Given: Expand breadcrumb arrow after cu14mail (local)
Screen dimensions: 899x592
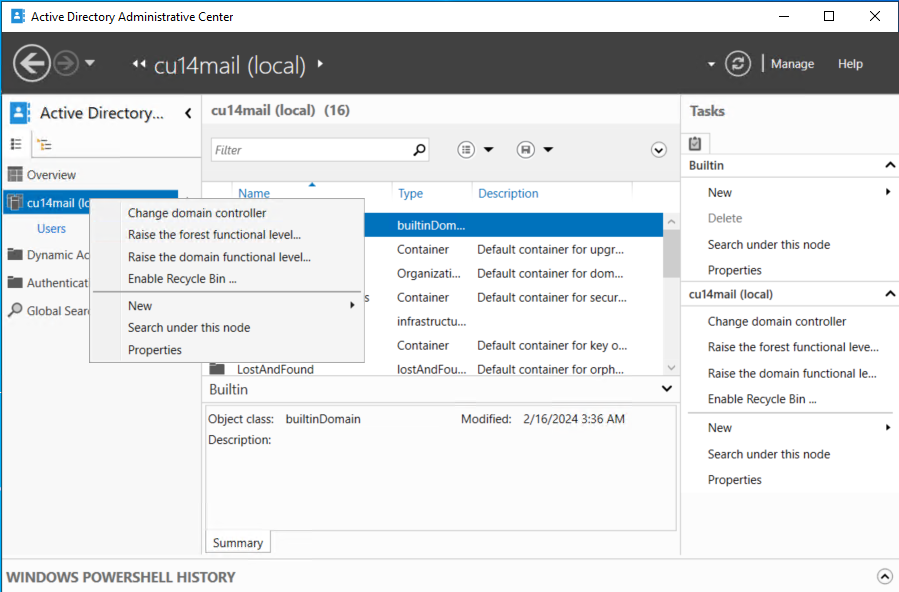Looking at the screenshot, I should click(320, 64).
